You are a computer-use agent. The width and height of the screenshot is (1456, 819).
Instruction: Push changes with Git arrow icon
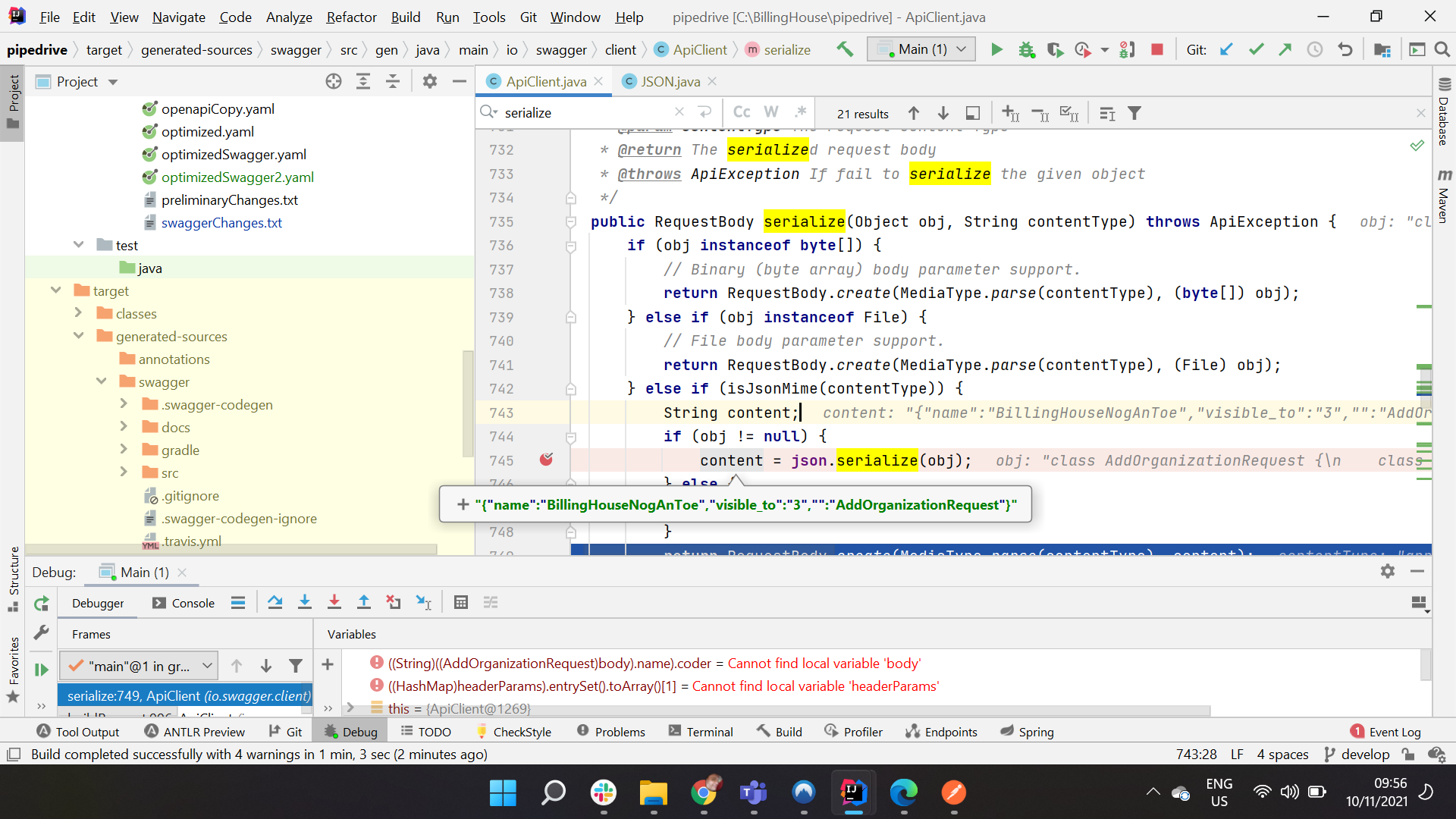[x=1285, y=50]
